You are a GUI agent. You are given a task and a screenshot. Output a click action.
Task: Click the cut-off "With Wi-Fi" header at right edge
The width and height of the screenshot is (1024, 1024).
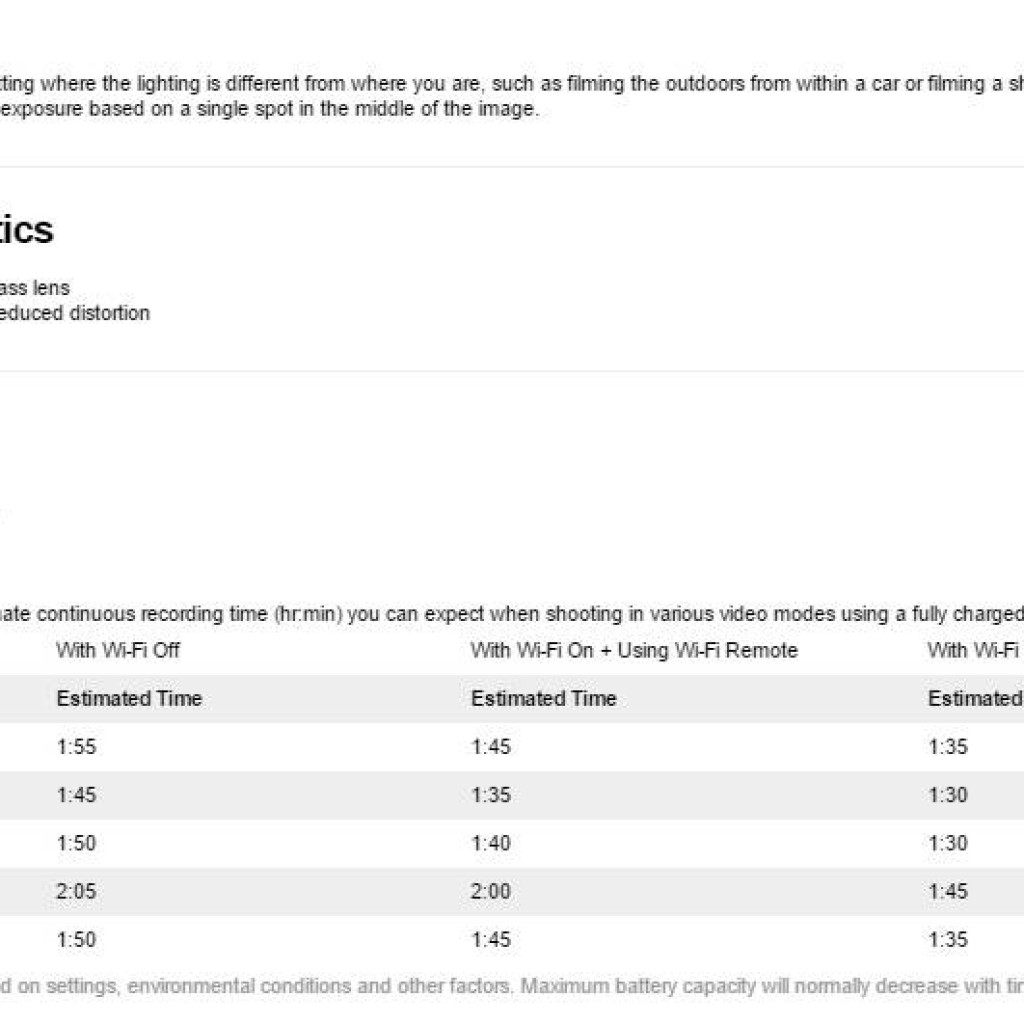tap(975, 650)
